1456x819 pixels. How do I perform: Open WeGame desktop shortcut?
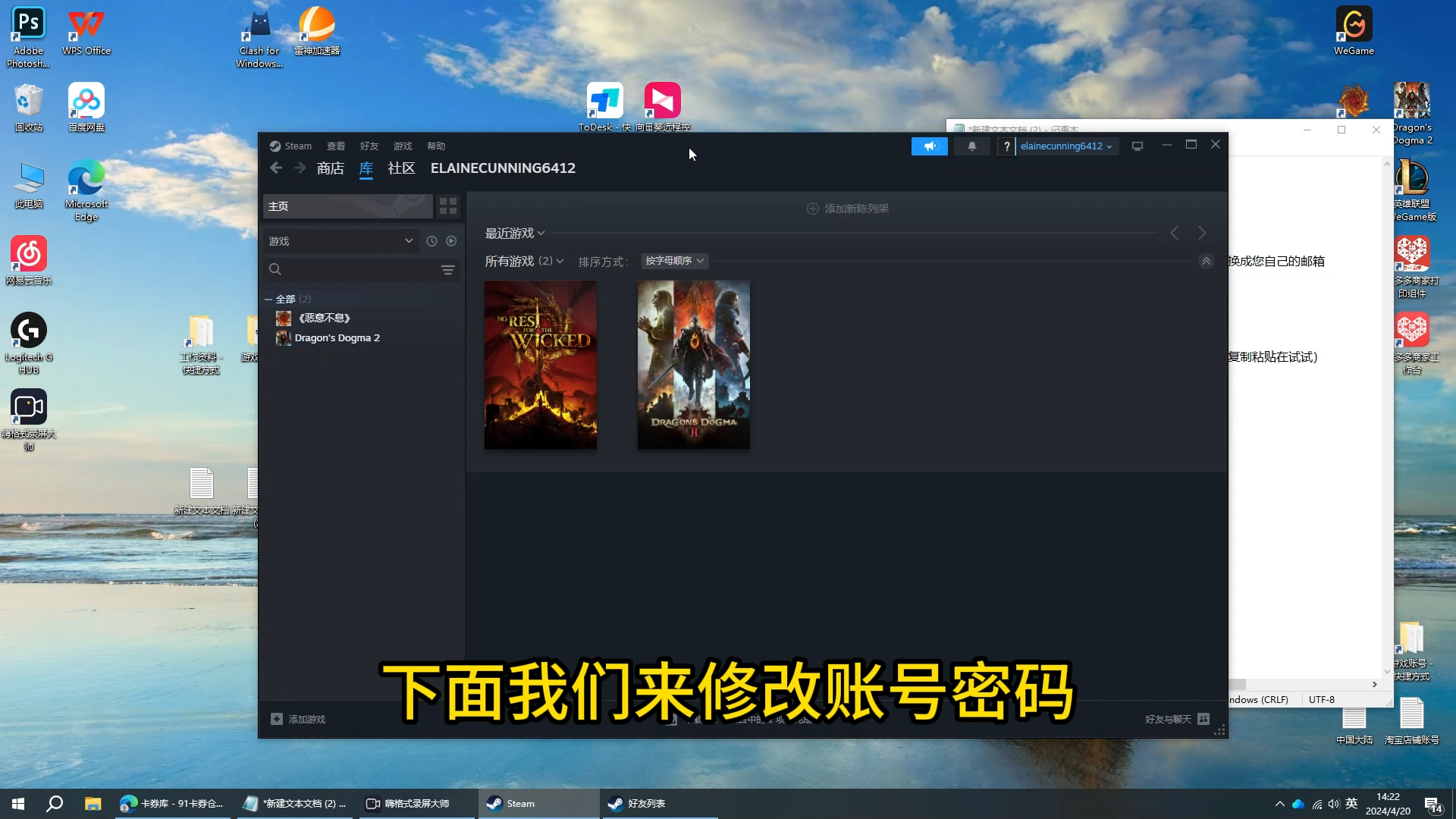pos(1354,32)
